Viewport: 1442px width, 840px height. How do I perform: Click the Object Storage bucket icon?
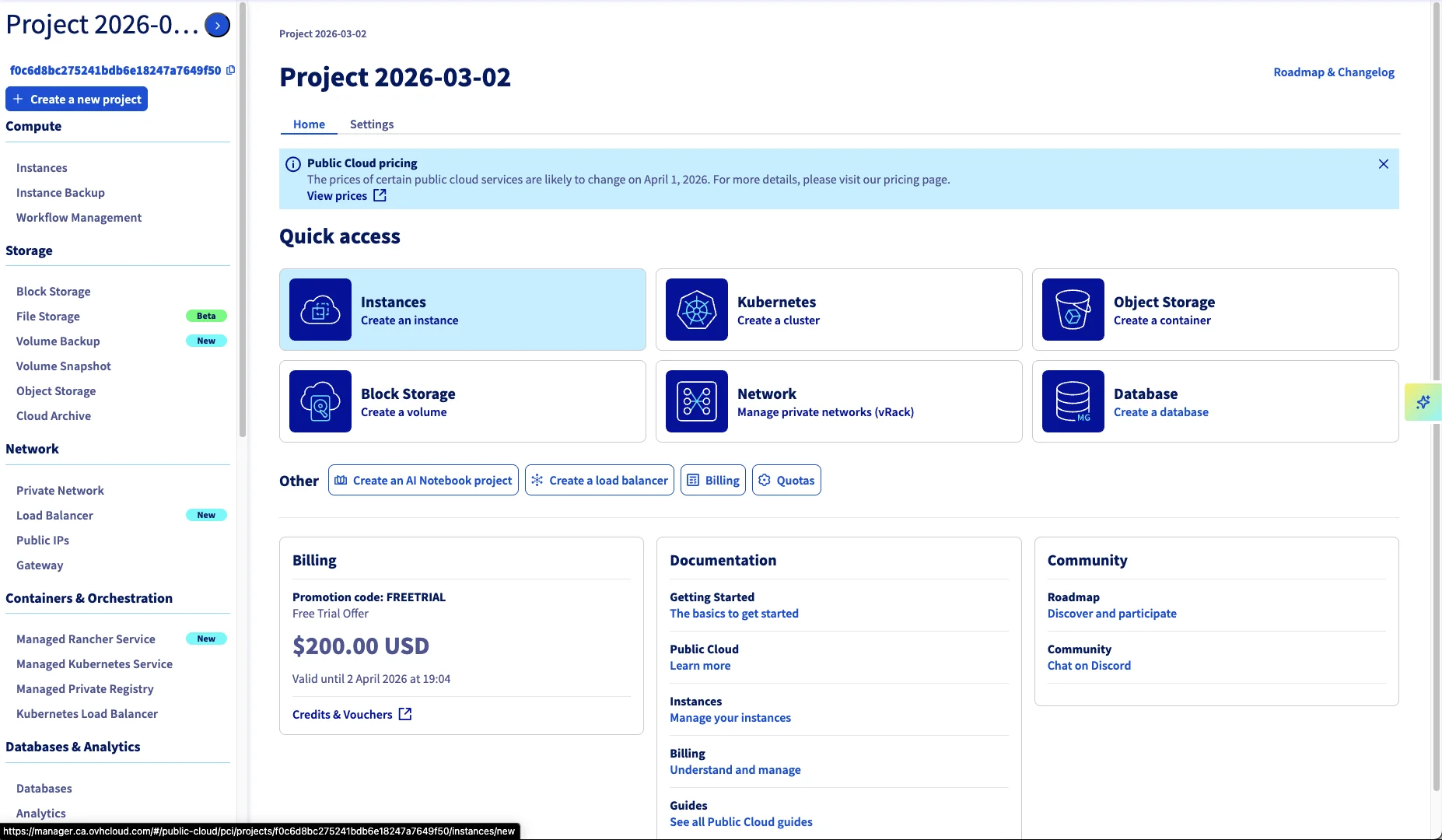[1073, 310]
